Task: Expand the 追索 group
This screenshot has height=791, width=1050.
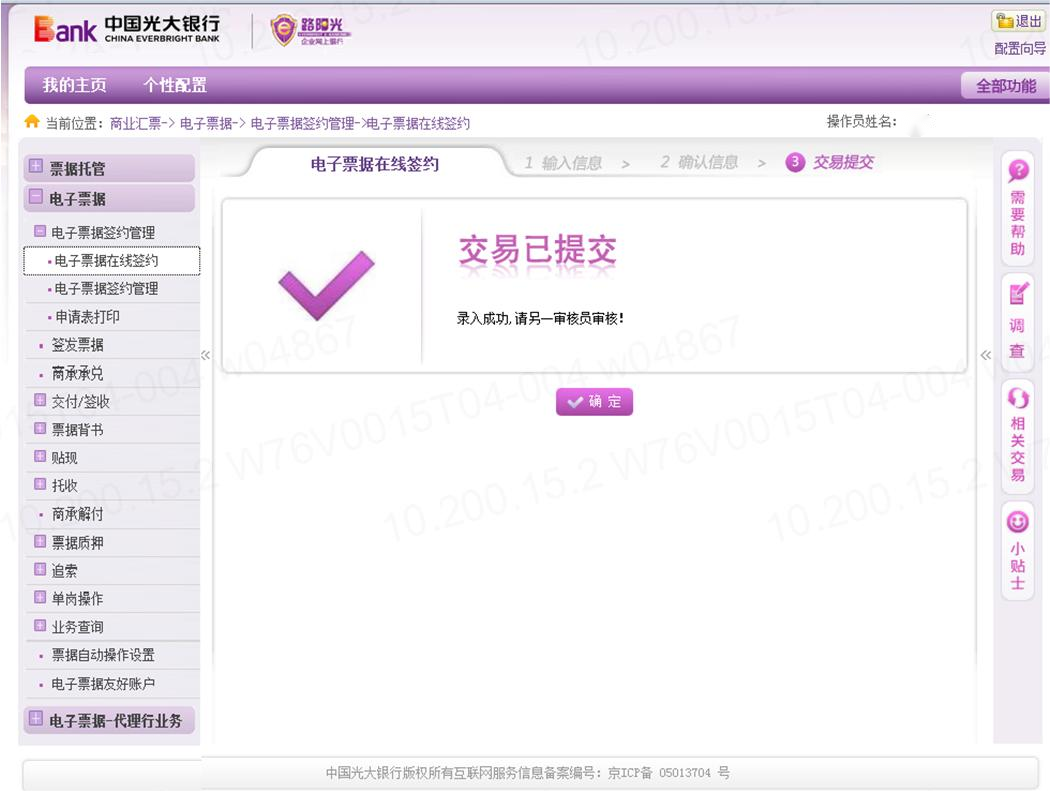Action: tap(40, 569)
